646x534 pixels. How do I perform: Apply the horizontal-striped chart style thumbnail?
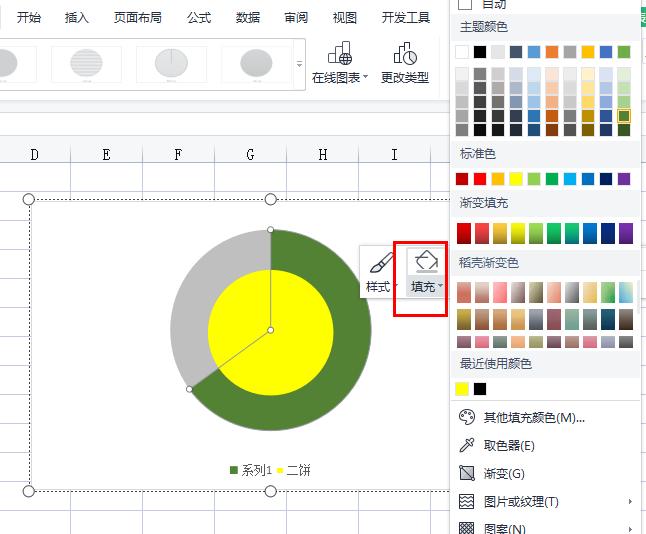[86, 64]
